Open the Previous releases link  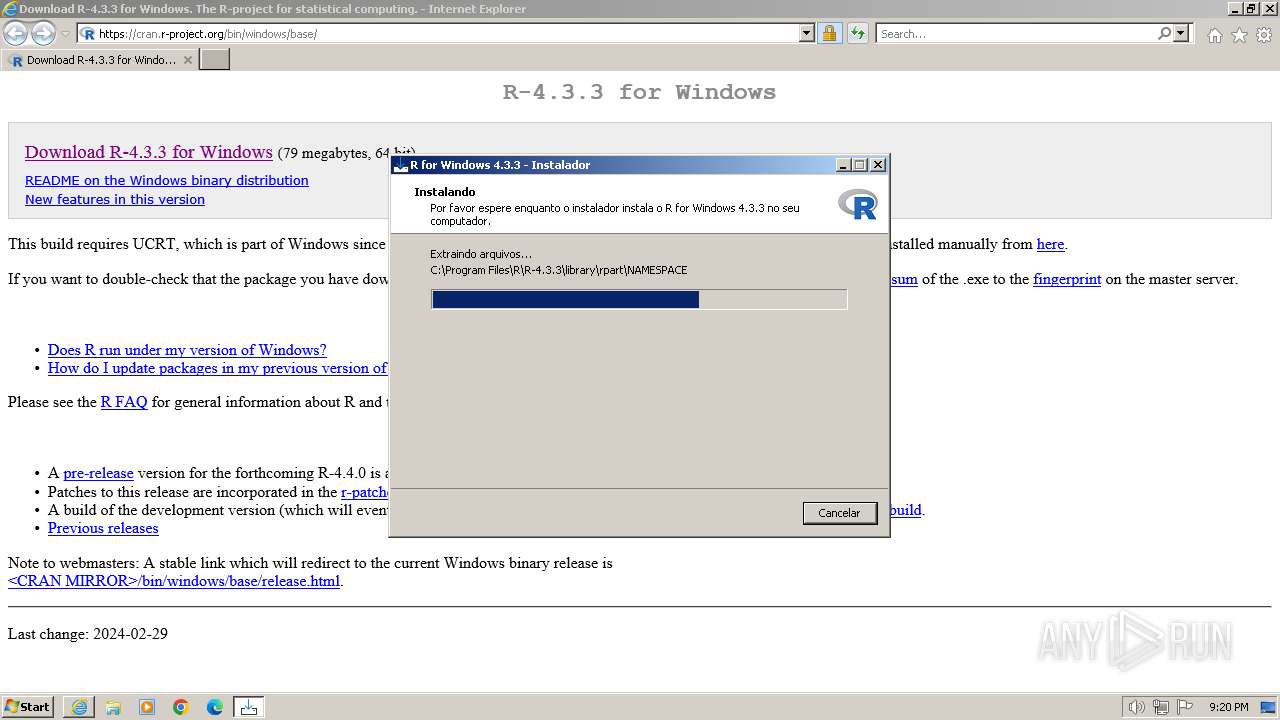103,528
